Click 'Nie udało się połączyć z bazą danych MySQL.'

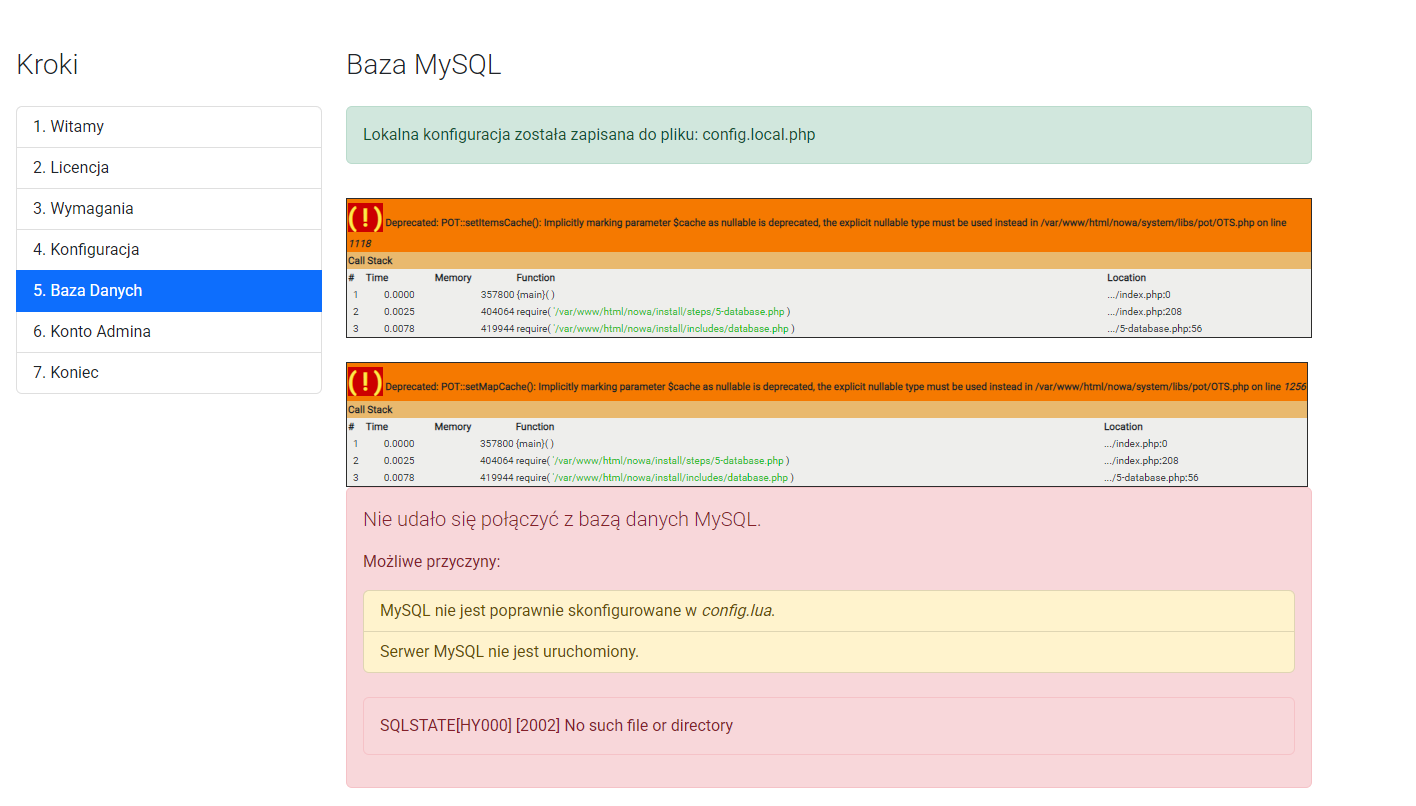click(x=562, y=520)
